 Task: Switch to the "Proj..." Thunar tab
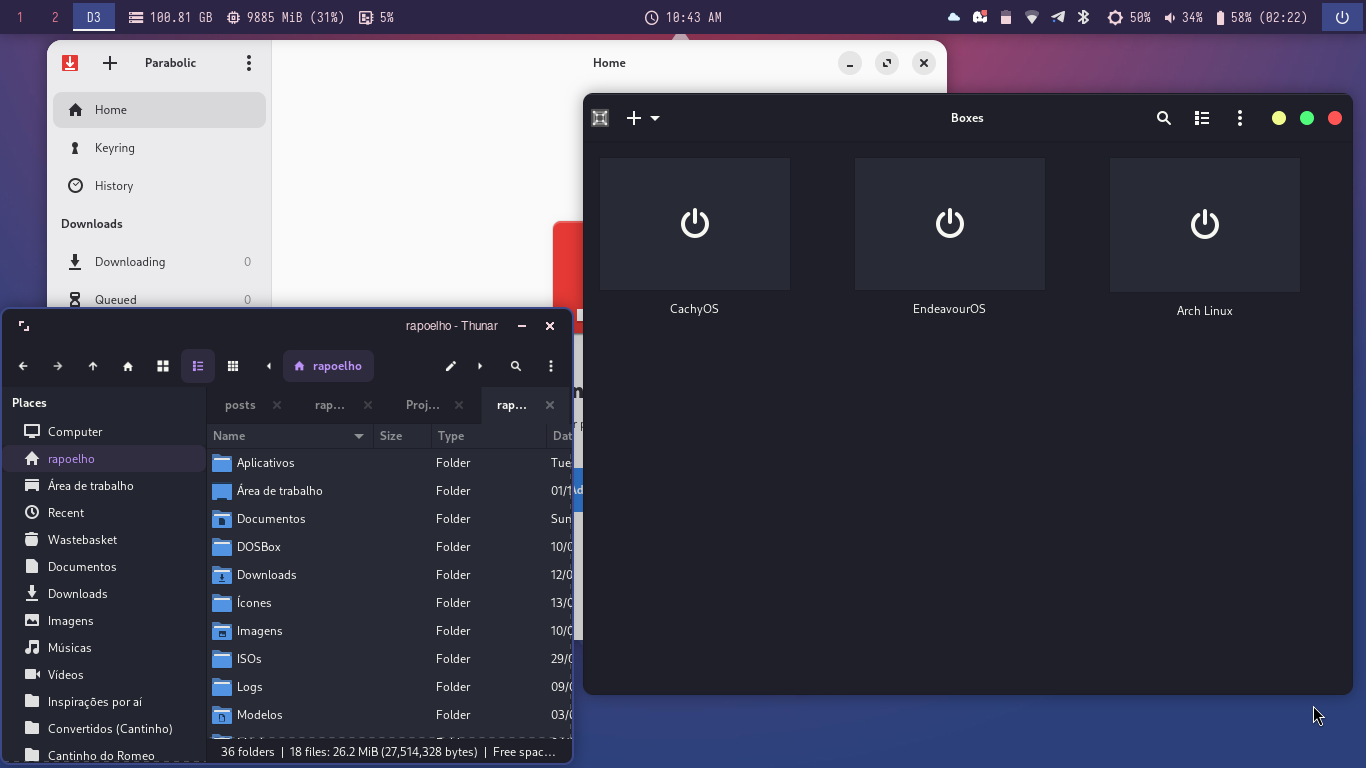(423, 405)
